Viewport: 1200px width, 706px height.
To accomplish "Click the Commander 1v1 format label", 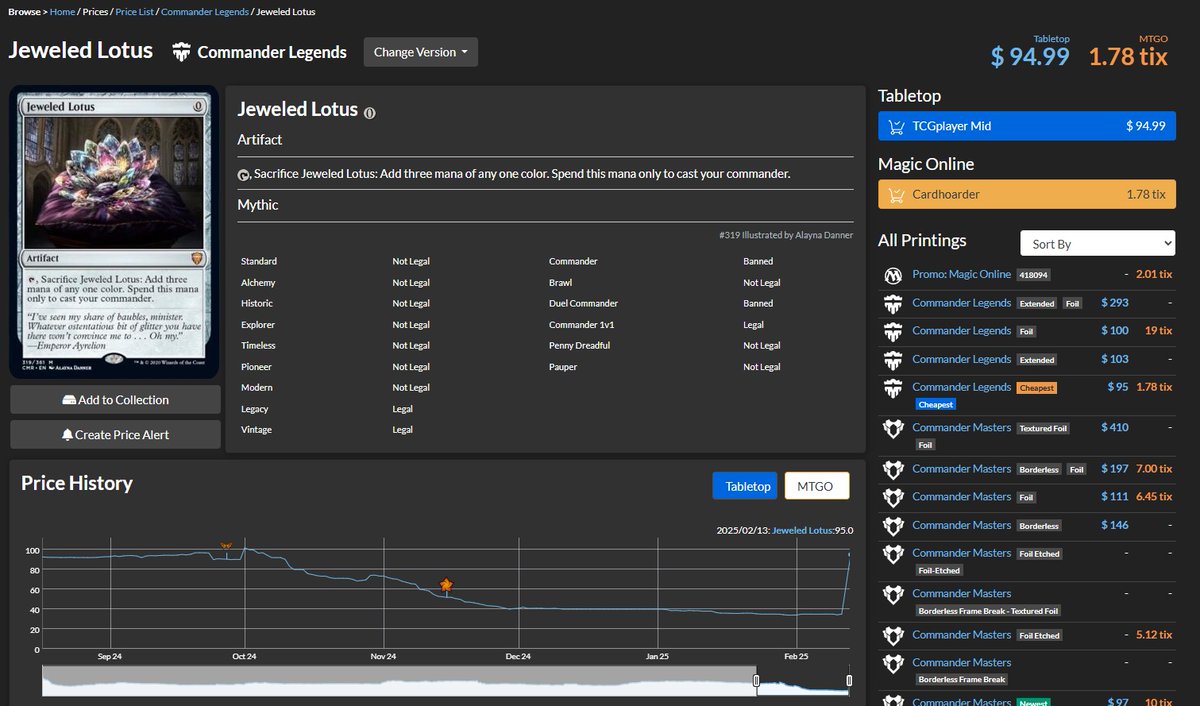I will 581,325.
